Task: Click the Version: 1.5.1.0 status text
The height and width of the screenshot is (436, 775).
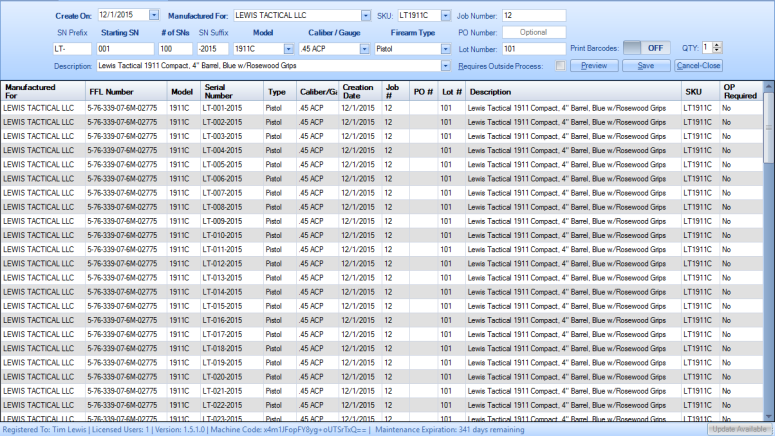Action: tap(180, 430)
